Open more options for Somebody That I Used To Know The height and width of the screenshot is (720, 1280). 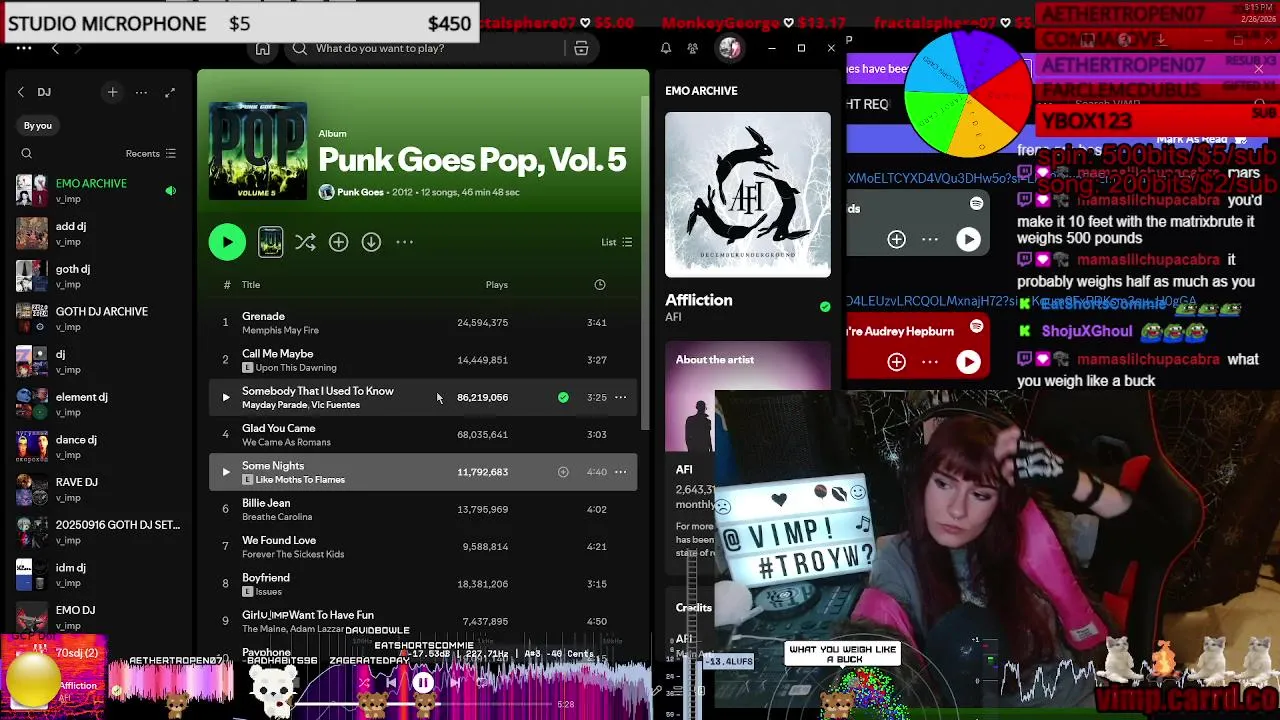(x=620, y=397)
